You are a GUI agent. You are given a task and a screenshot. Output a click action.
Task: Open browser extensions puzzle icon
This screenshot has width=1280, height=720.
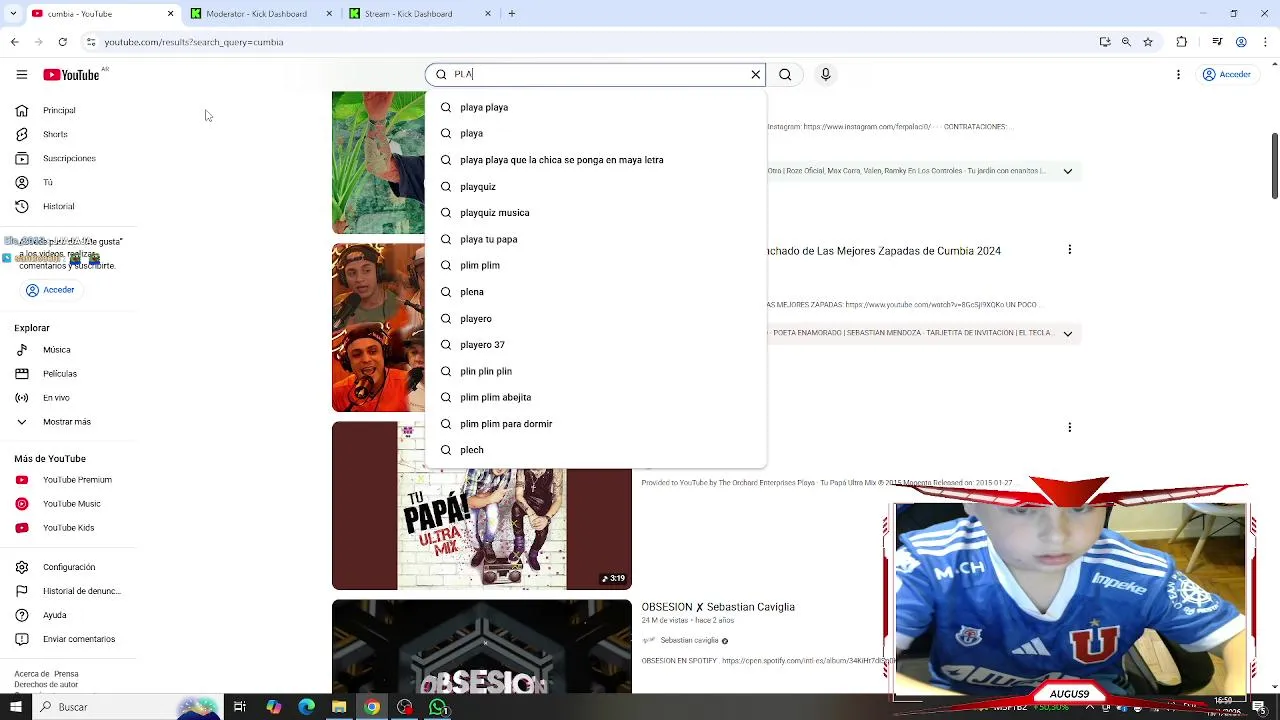point(1182,42)
